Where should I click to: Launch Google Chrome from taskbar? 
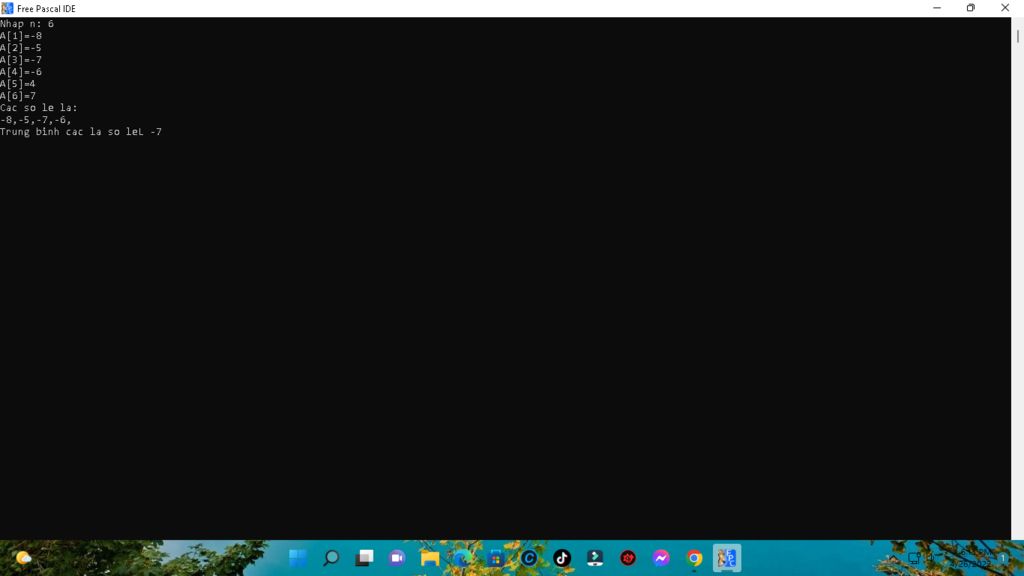[694, 558]
